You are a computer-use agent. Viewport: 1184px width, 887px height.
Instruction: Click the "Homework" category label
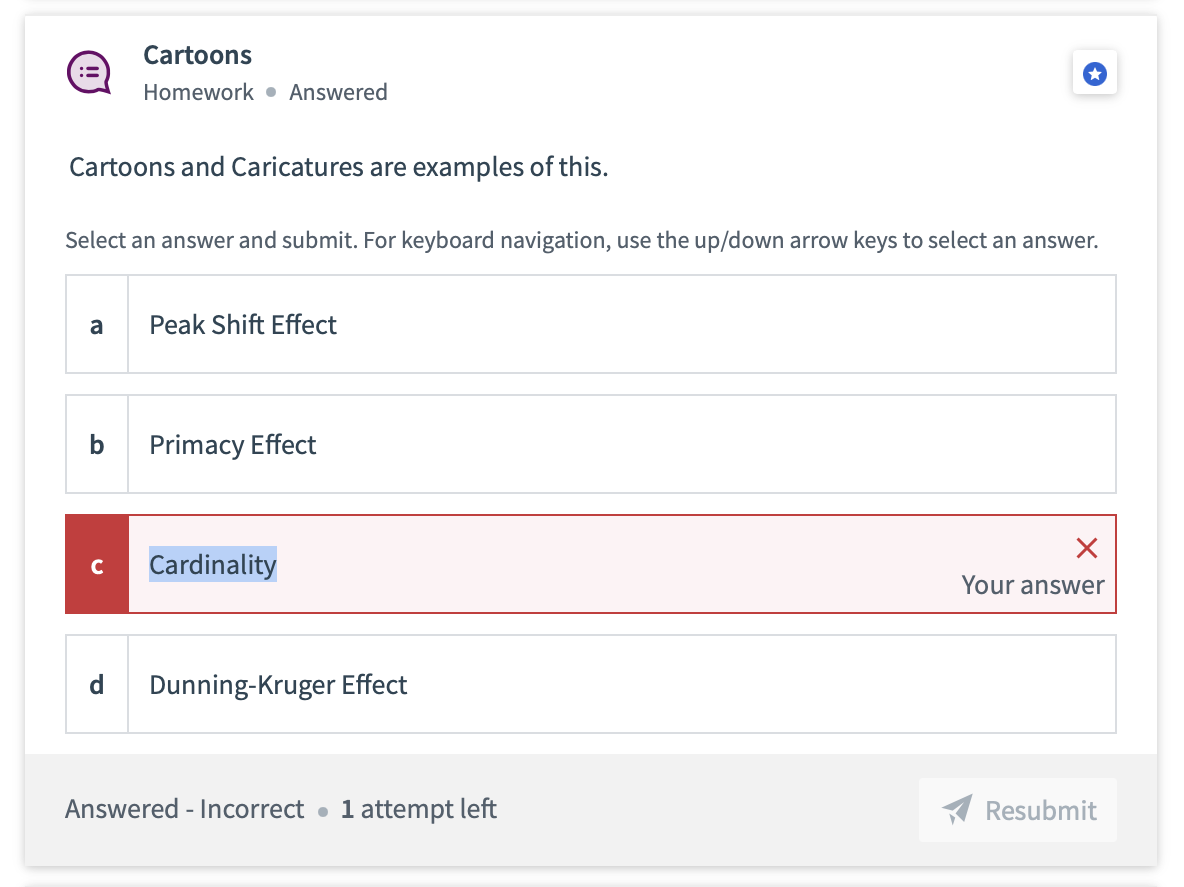(198, 92)
